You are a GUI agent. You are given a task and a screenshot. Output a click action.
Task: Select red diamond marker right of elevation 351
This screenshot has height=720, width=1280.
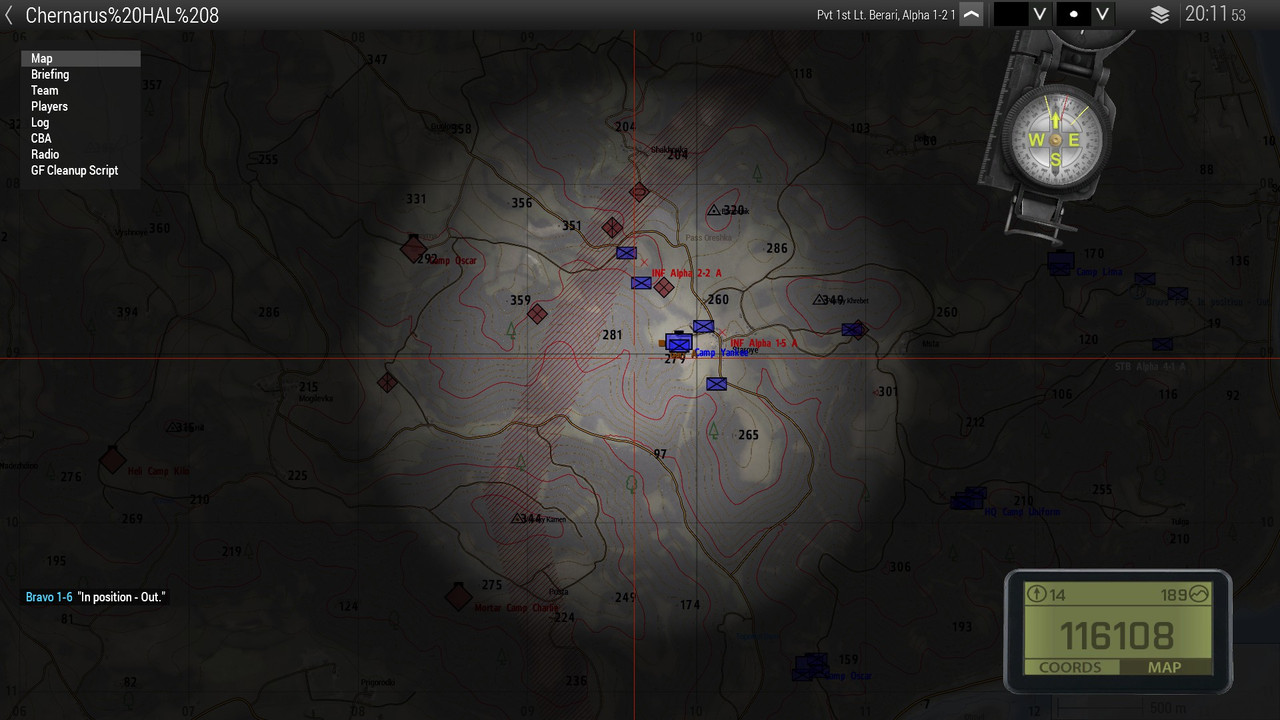pyautogui.click(x=612, y=228)
